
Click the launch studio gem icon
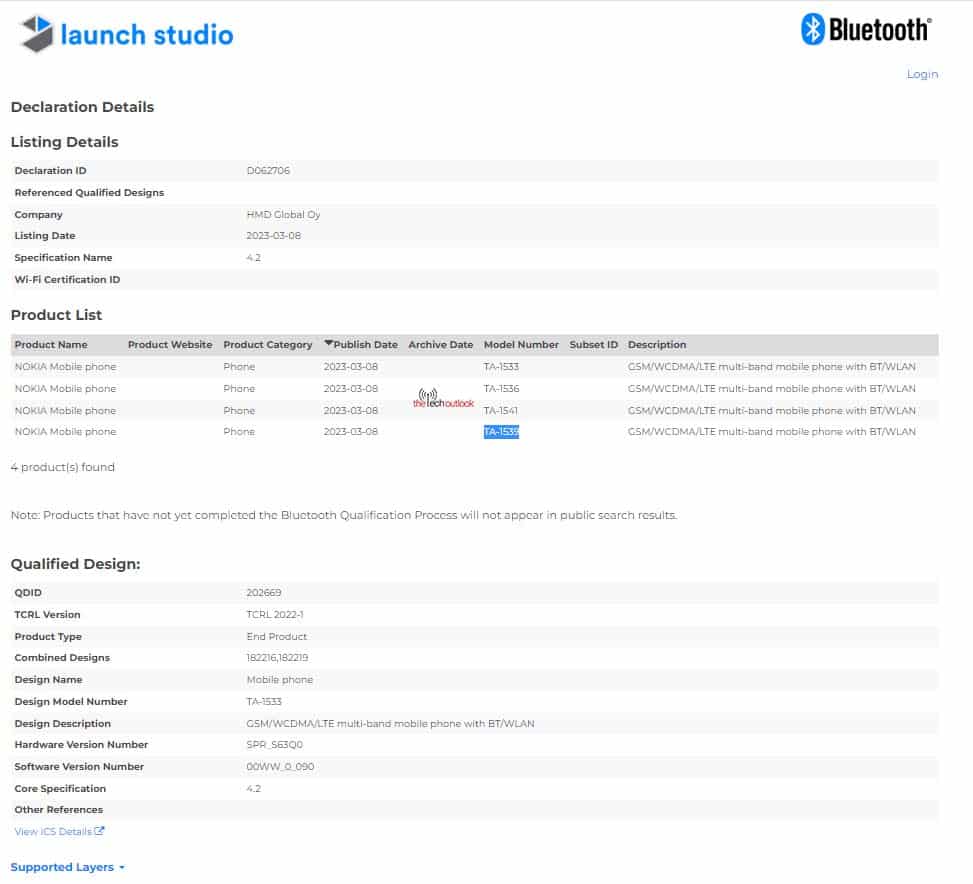click(35, 33)
